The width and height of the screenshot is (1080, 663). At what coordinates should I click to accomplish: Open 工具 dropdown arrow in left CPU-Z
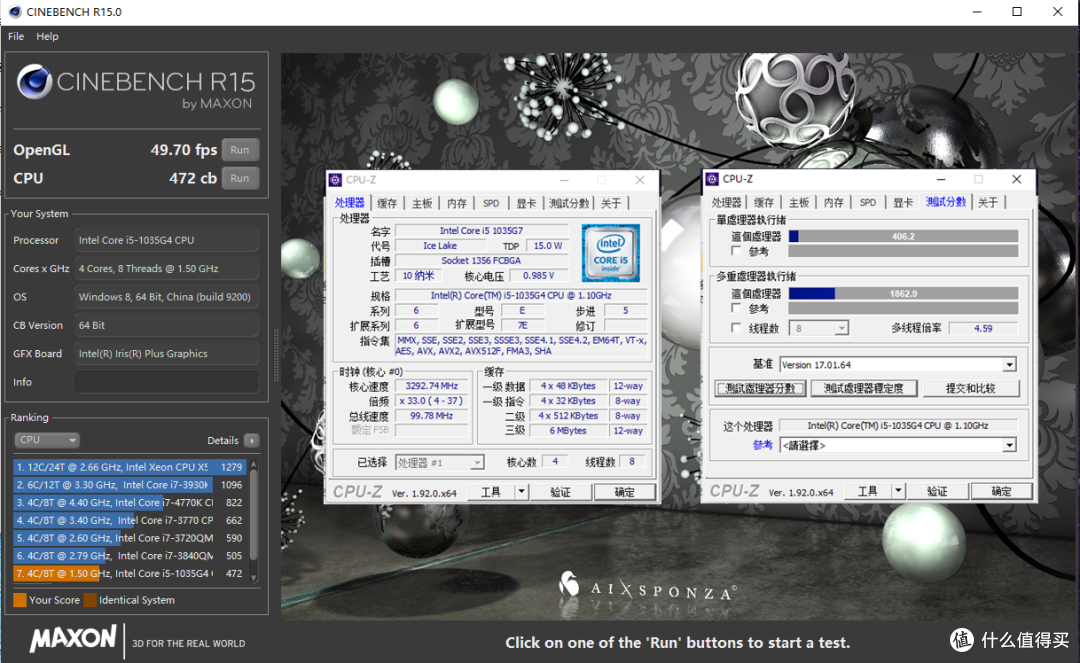(x=521, y=492)
